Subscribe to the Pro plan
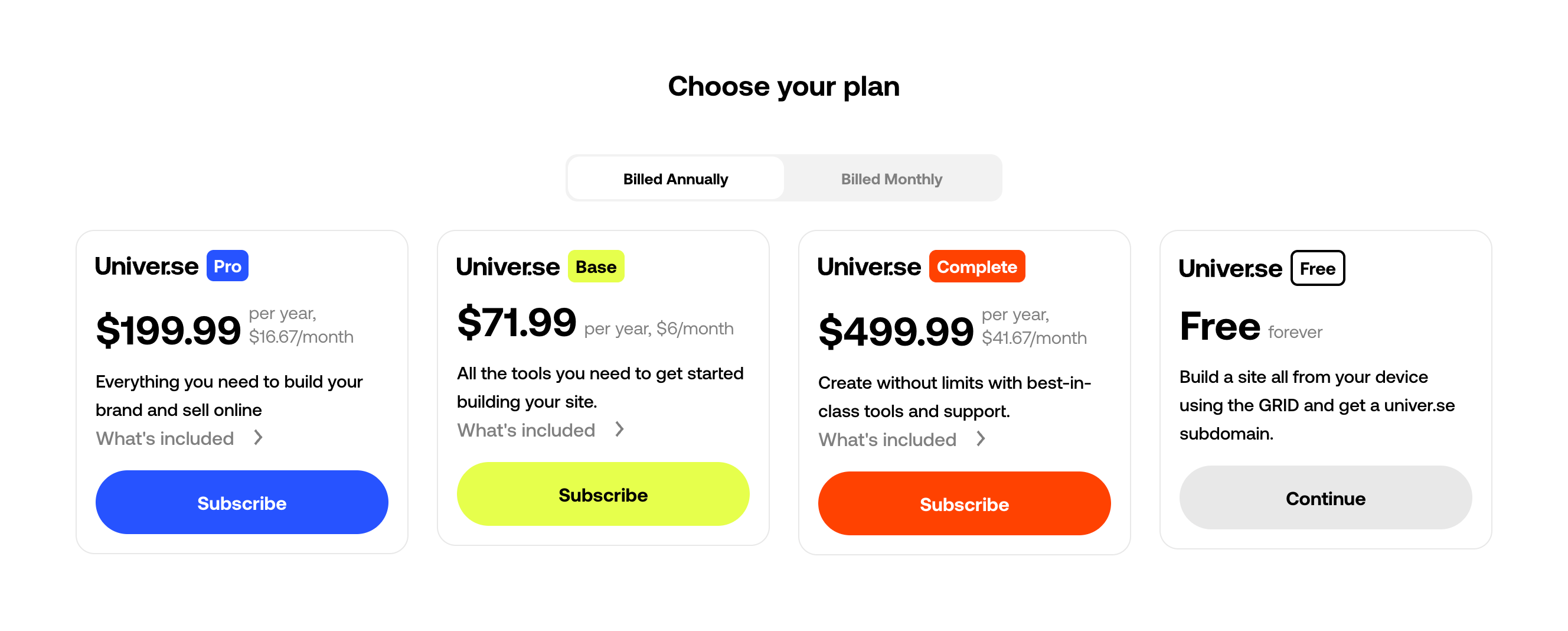Screen dimensions: 1568x631 (241, 502)
